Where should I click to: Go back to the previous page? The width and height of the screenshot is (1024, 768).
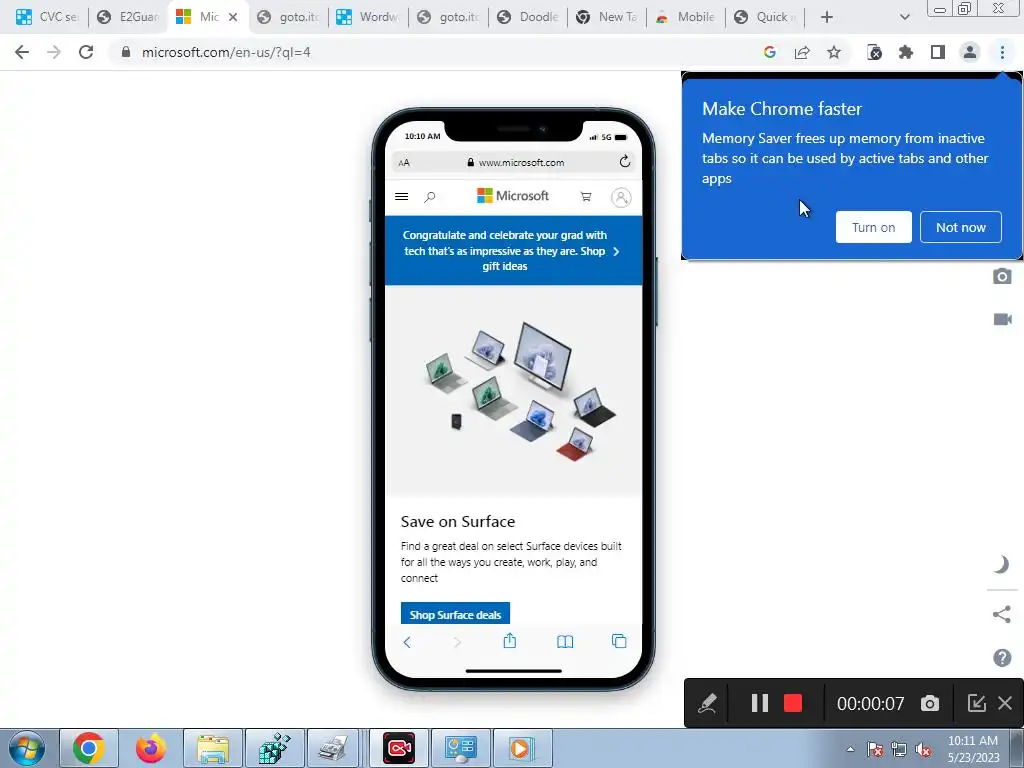[x=22, y=52]
